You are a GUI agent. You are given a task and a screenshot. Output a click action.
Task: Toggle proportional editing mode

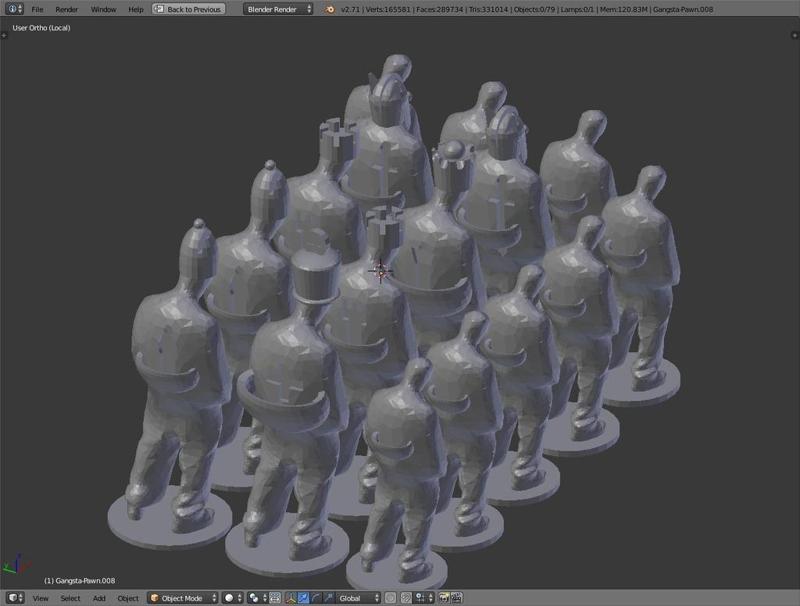tap(390, 598)
